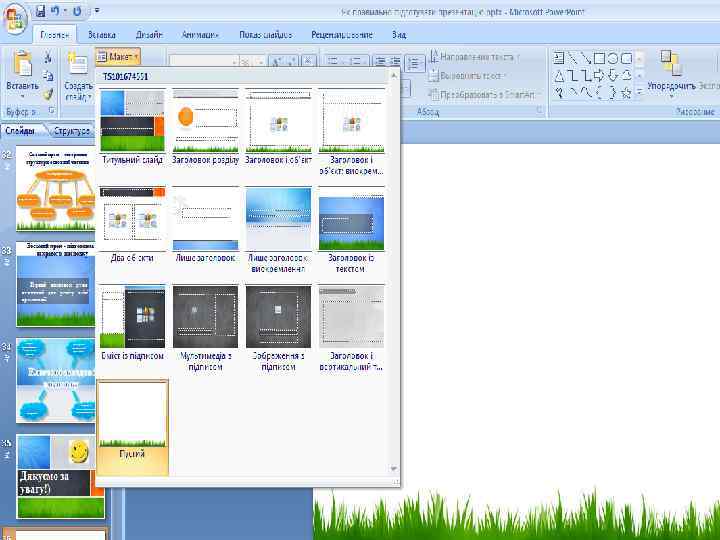Image resolution: width=720 pixels, height=540 pixels.
Task: Select the Дякуємо за увагу slide thumbnail
Action: point(61,476)
